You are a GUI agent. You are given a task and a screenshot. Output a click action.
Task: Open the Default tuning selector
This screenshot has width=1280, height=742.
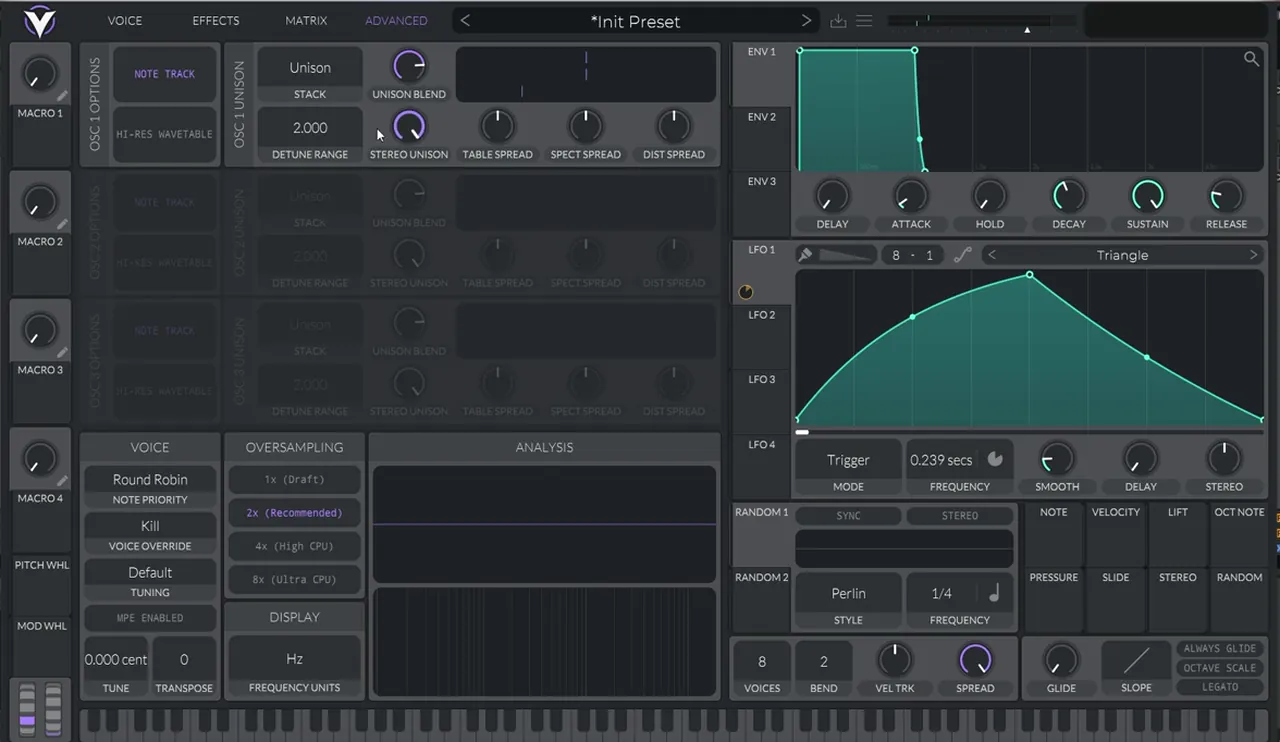tap(150, 573)
